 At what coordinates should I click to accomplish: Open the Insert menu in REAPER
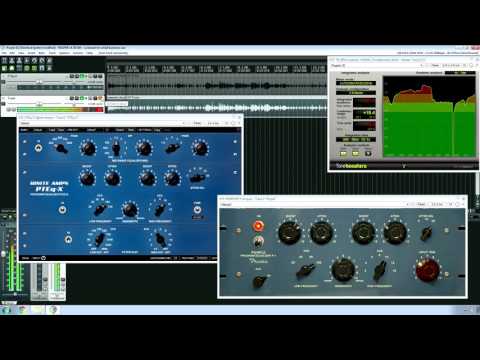[x=31, y=53]
